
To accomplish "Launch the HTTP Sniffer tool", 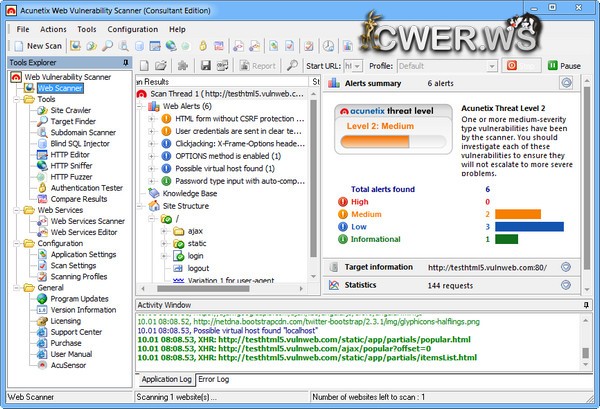I will [x=71, y=166].
